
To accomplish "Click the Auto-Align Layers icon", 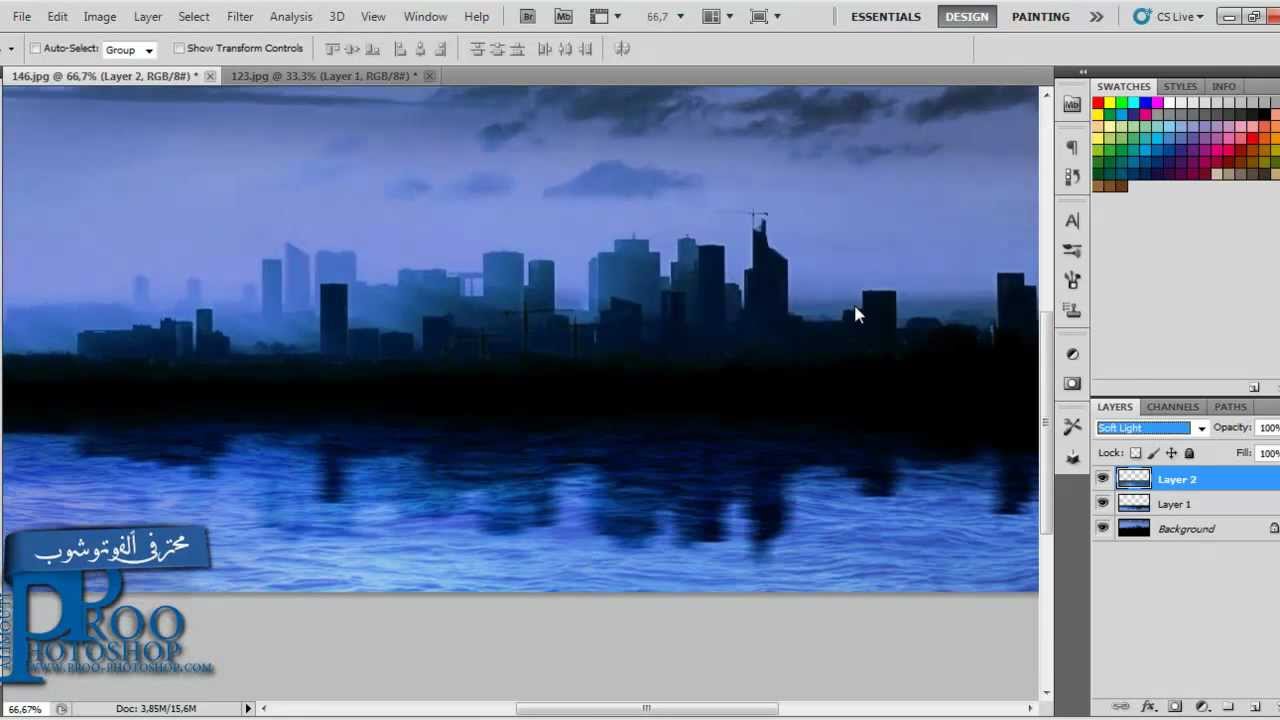I will pos(622,49).
